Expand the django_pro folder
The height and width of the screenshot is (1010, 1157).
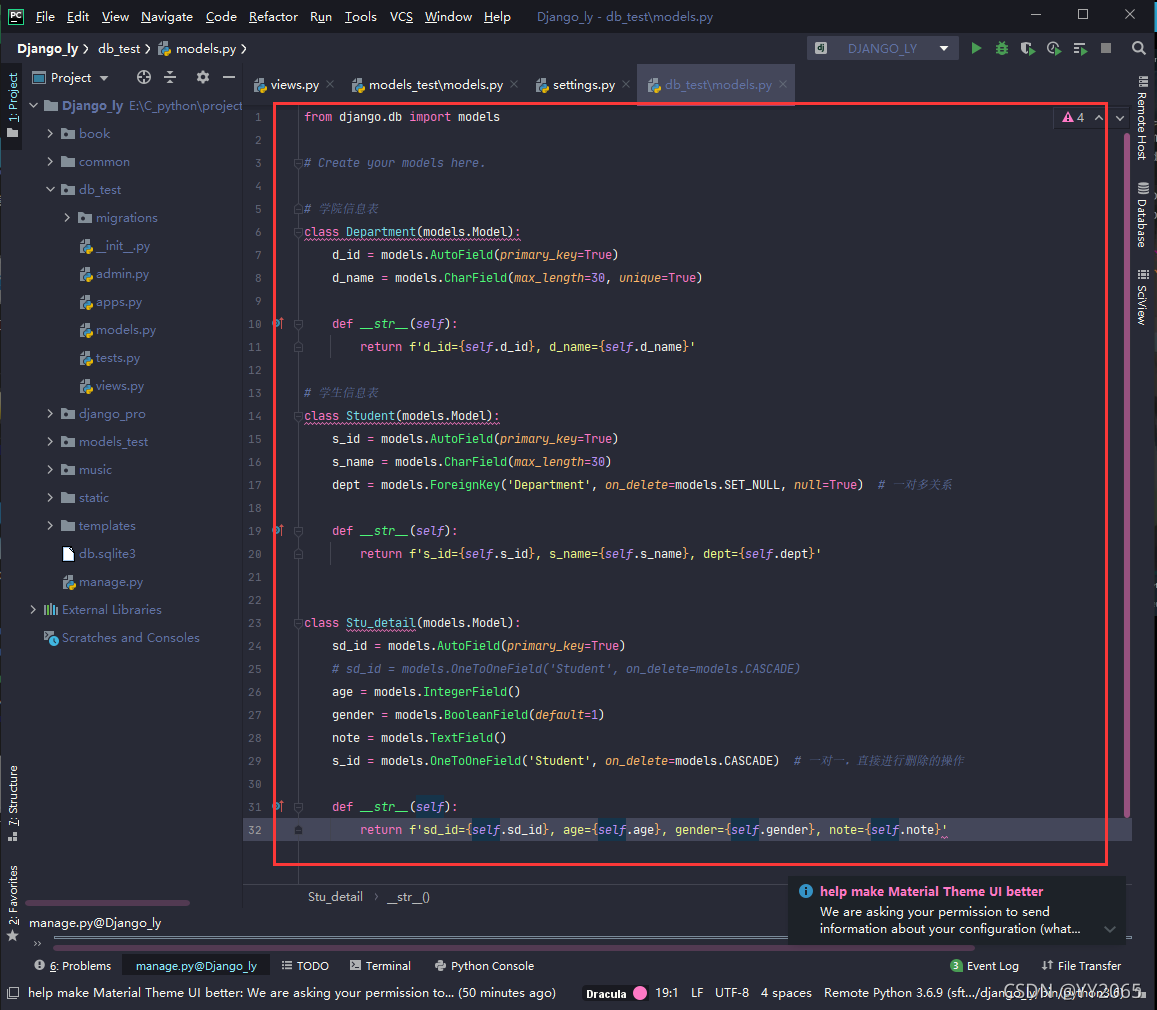click(50, 414)
